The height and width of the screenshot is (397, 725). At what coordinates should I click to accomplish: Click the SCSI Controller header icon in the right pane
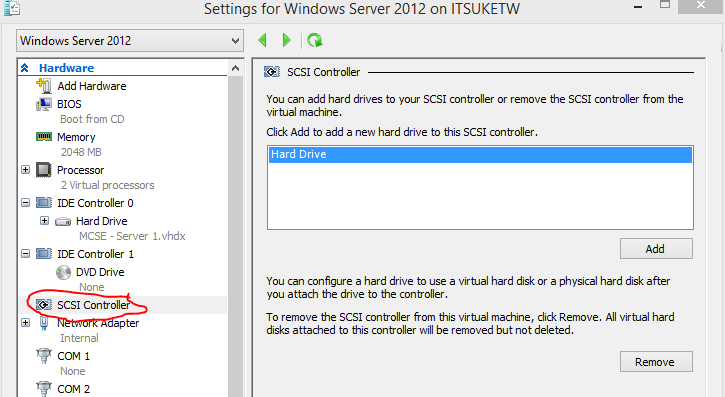tap(271, 72)
